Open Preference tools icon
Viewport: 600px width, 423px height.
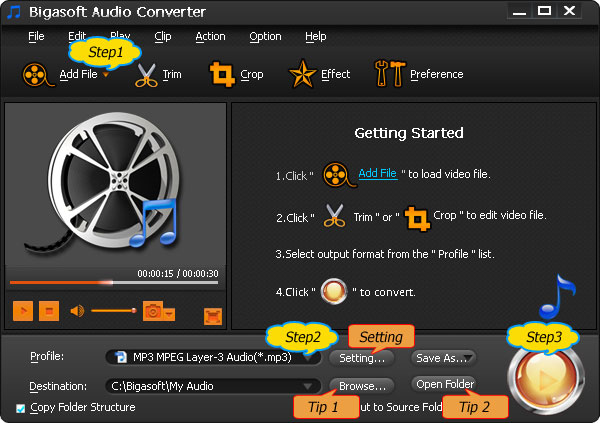pos(390,73)
